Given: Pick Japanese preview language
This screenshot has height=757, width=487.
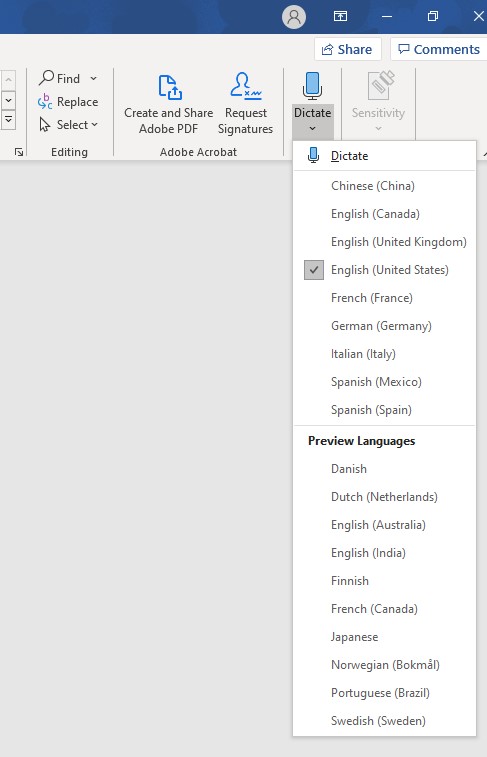Looking at the screenshot, I should pyautogui.click(x=384, y=637).
